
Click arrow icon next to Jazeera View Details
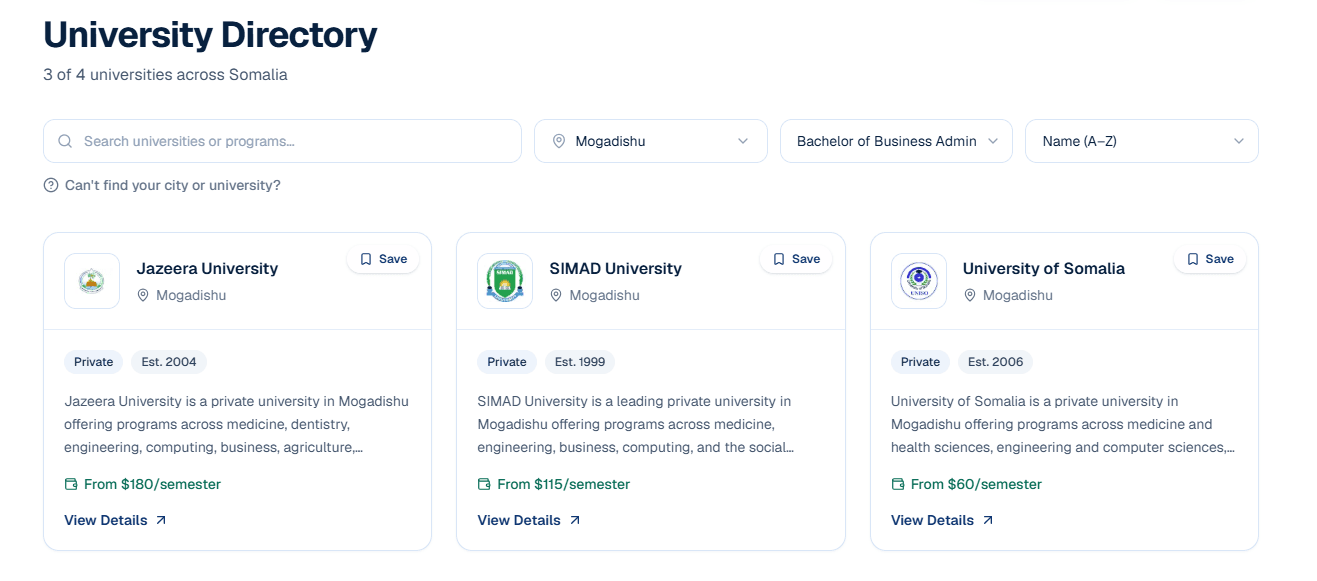point(161,520)
